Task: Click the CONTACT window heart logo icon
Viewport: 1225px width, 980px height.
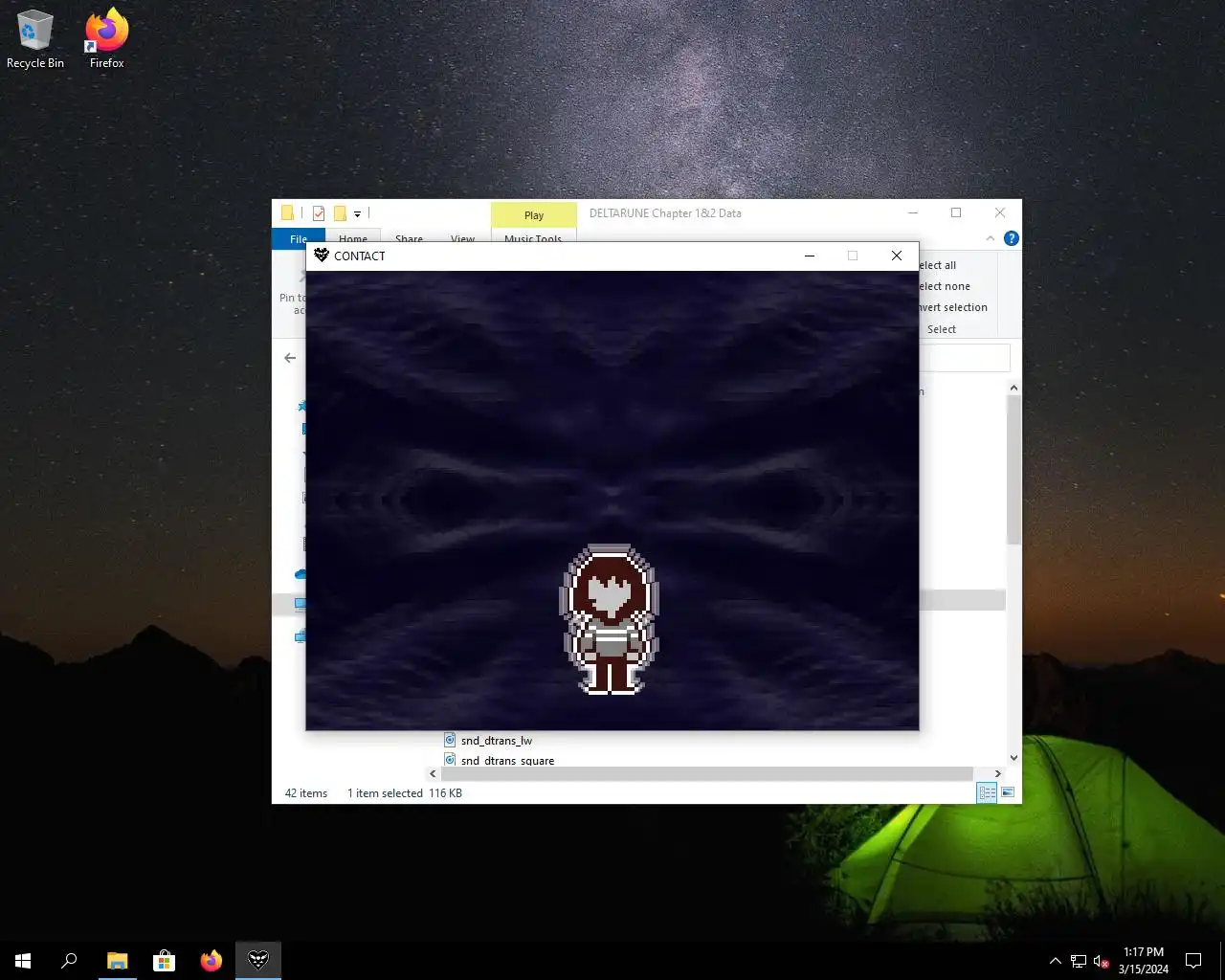Action: tap(322, 256)
